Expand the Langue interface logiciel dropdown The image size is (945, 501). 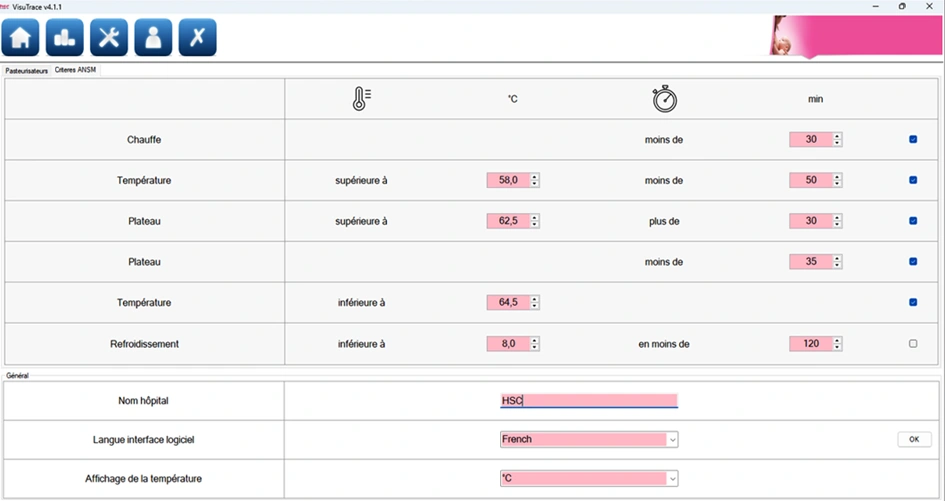(x=673, y=440)
